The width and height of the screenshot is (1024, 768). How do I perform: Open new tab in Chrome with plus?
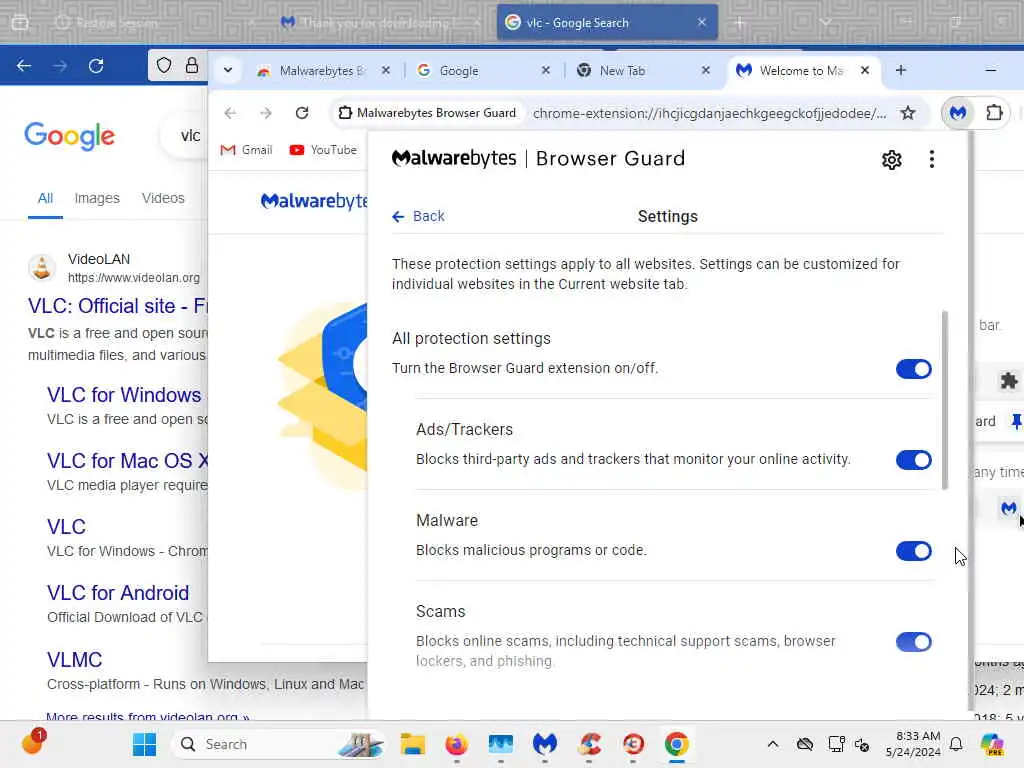click(901, 71)
